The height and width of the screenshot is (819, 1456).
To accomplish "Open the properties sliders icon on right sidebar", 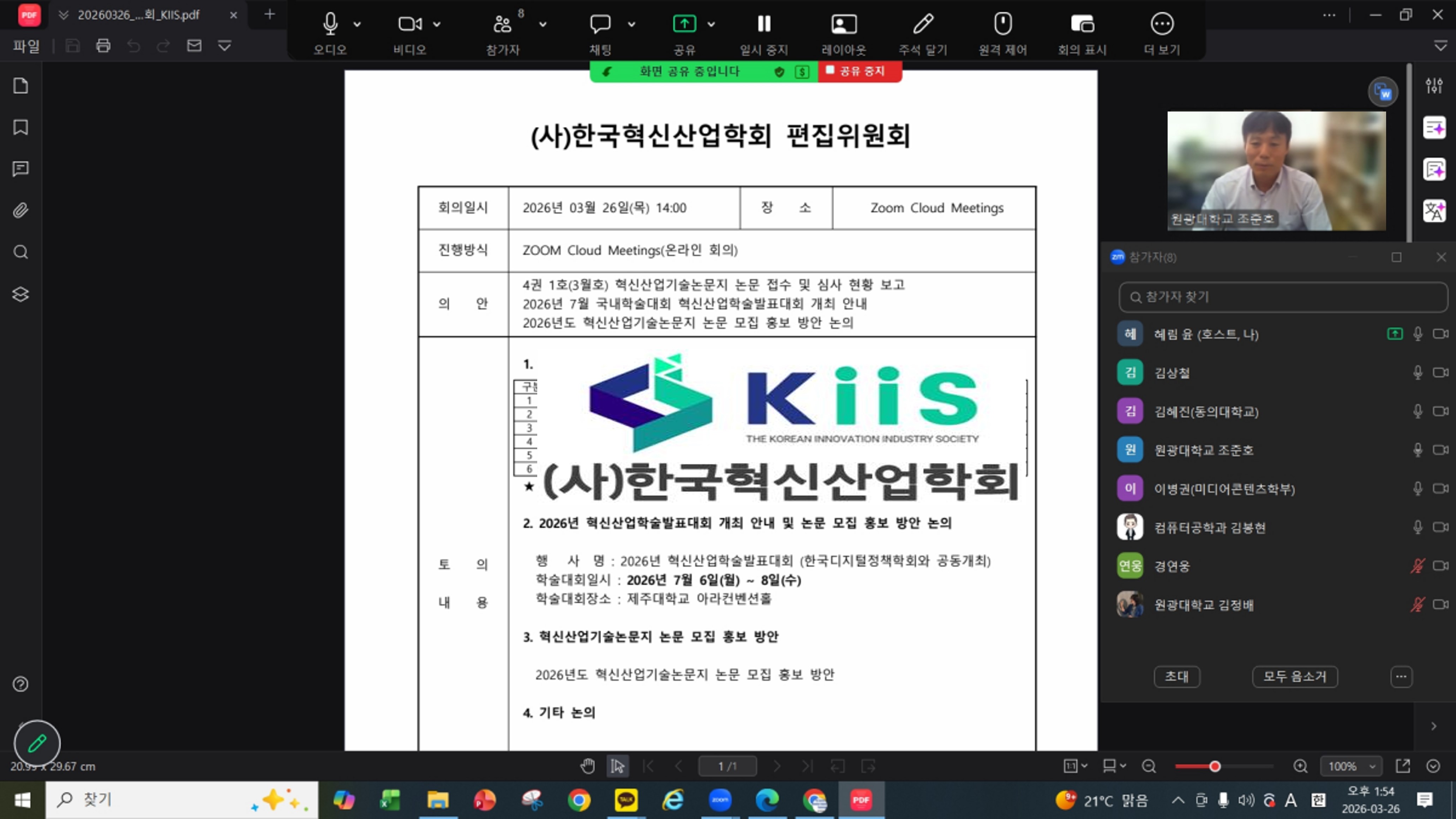I will 1434,86.
